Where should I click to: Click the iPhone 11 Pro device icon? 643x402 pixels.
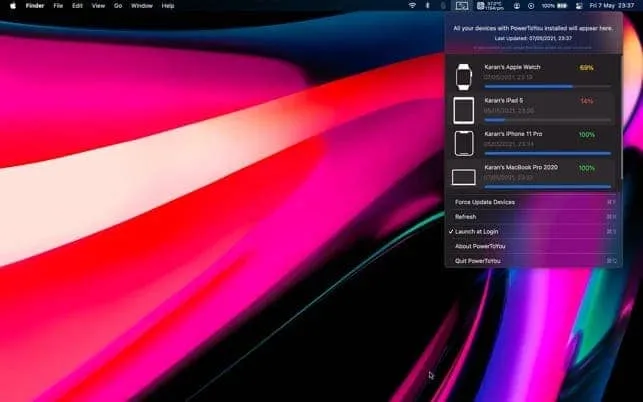point(463,143)
